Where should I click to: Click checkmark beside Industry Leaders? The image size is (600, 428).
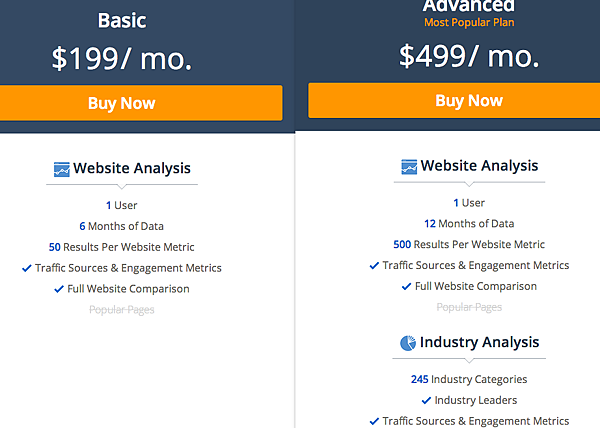[426, 400]
